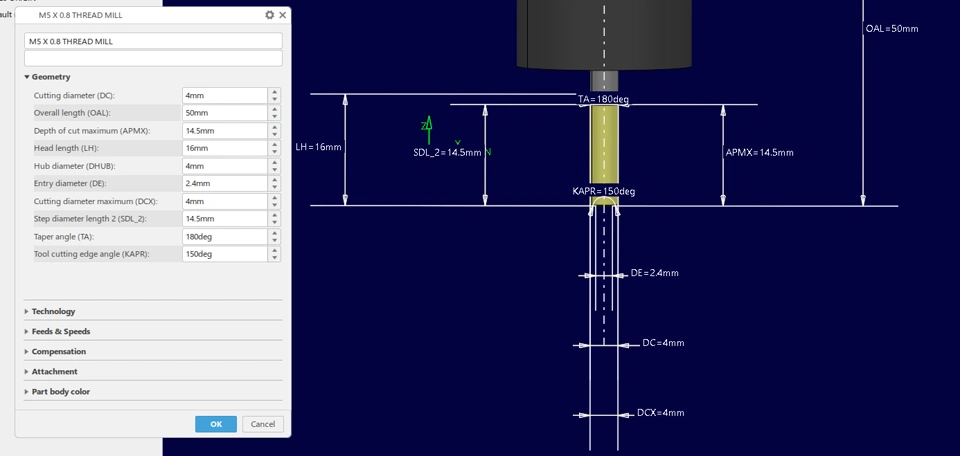Select the KAPR=150deg dimension label
Viewport: 960px width, 456px height.
coord(604,192)
